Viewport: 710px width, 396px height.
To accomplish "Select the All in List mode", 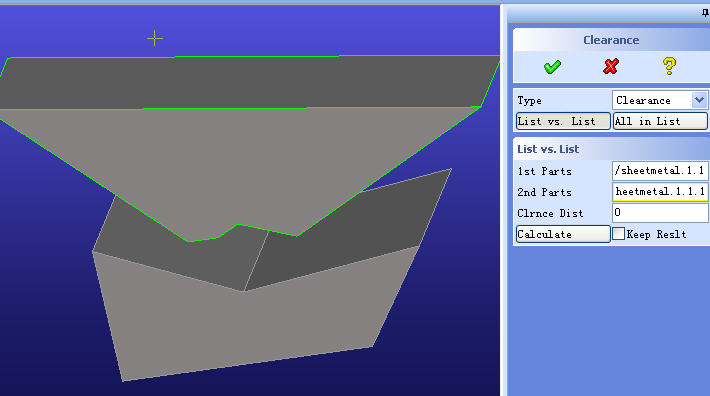I will click(660, 121).
